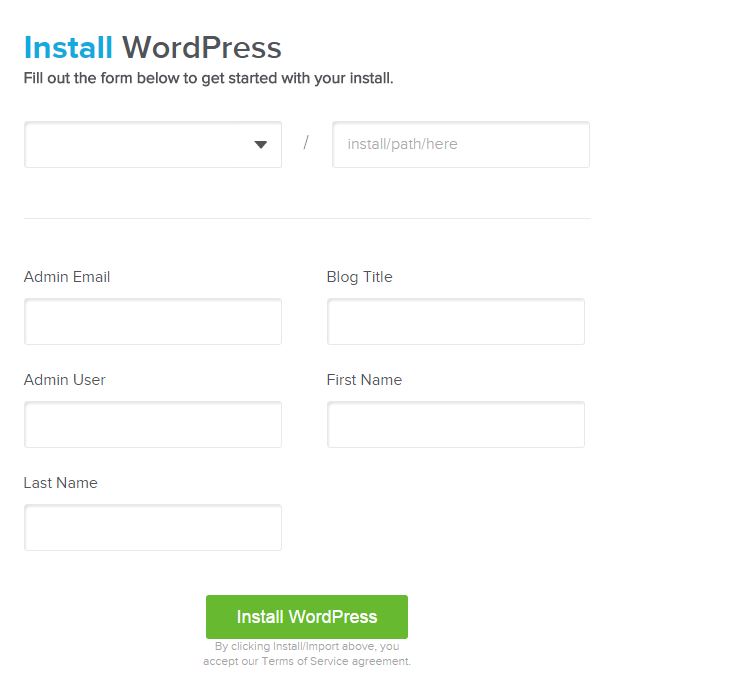Click the 'Admin Email' label
The width and height of the screenshot is (753, 700).
point(67,277)
